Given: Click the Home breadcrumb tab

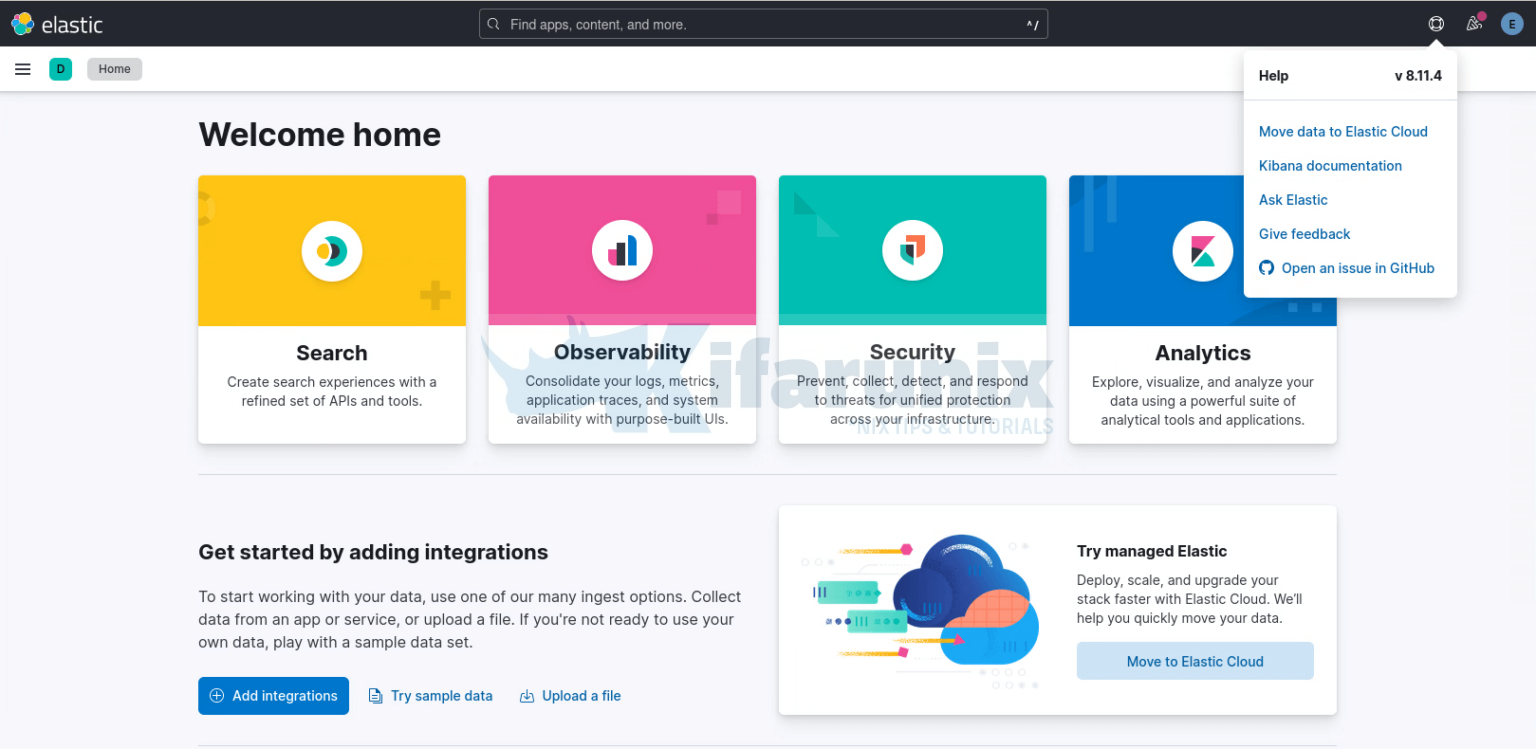Looking at the screenshot, I should click(114, 68).
